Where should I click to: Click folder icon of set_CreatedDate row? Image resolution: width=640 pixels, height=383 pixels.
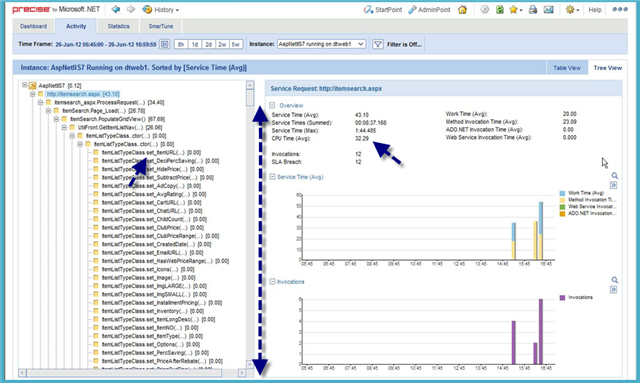point(96,244)
